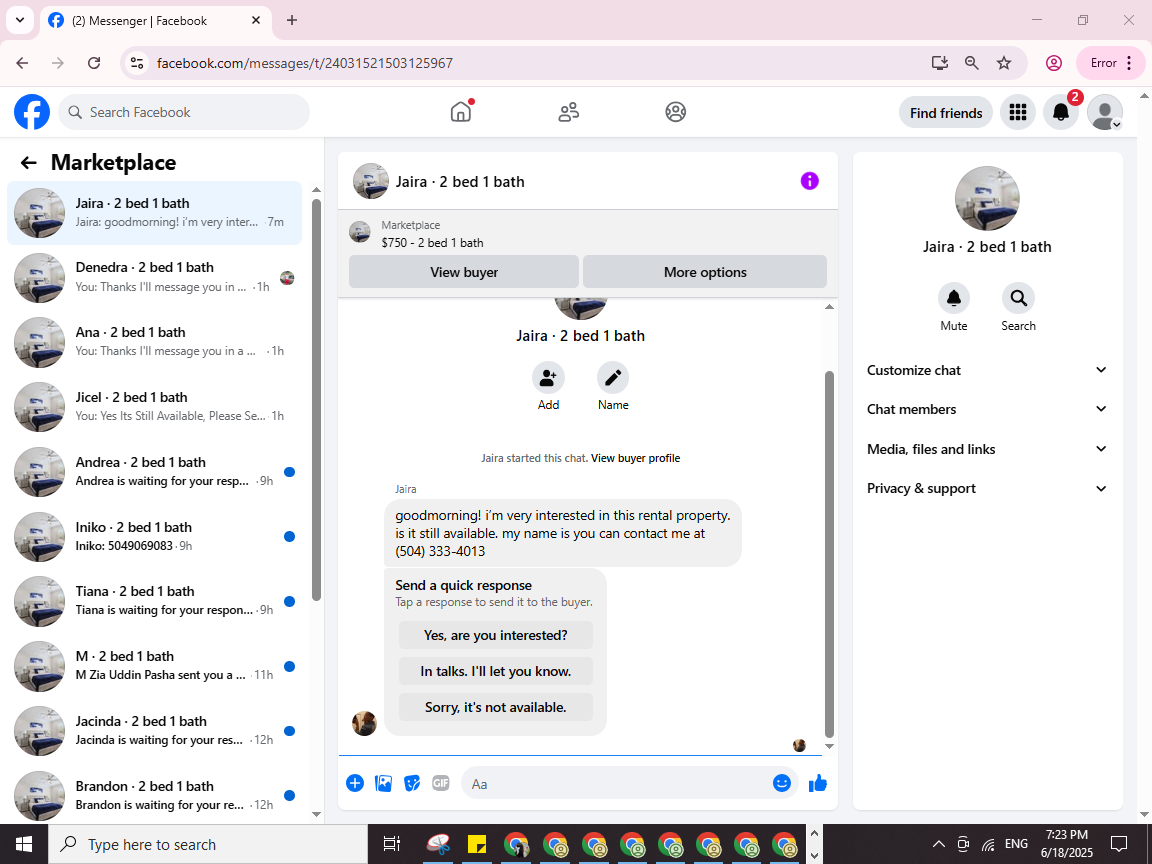
Task: Open the emoji picker smiley
Action: pyautogui.click(x=782, y=783)
